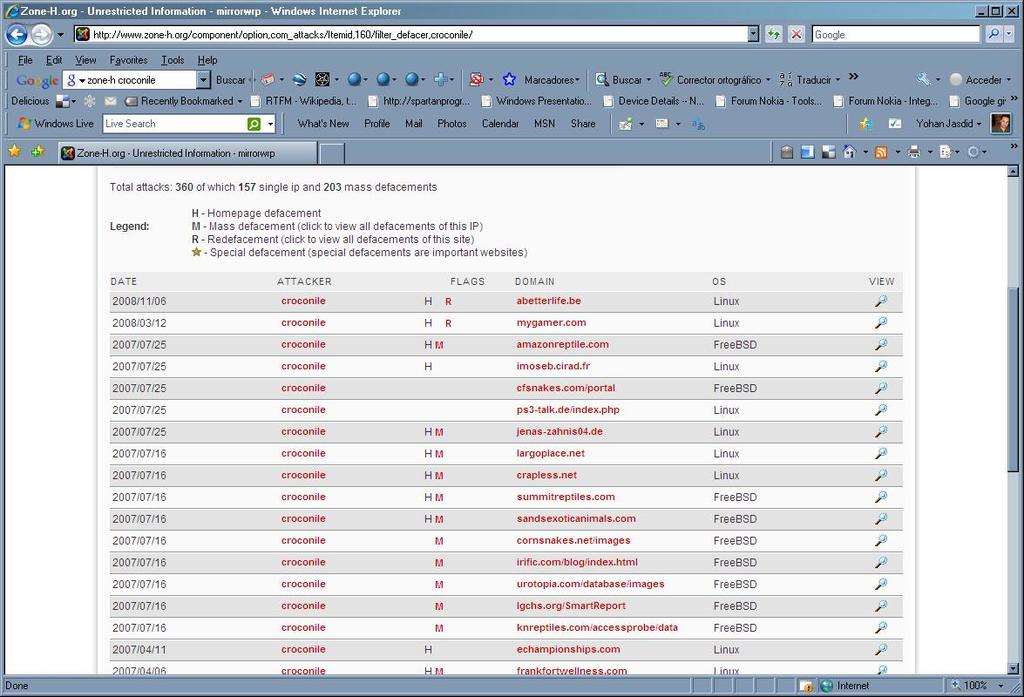View mirror for crapless.net row
Screen dimensions: 1024x697
click(x=881, y=476)
